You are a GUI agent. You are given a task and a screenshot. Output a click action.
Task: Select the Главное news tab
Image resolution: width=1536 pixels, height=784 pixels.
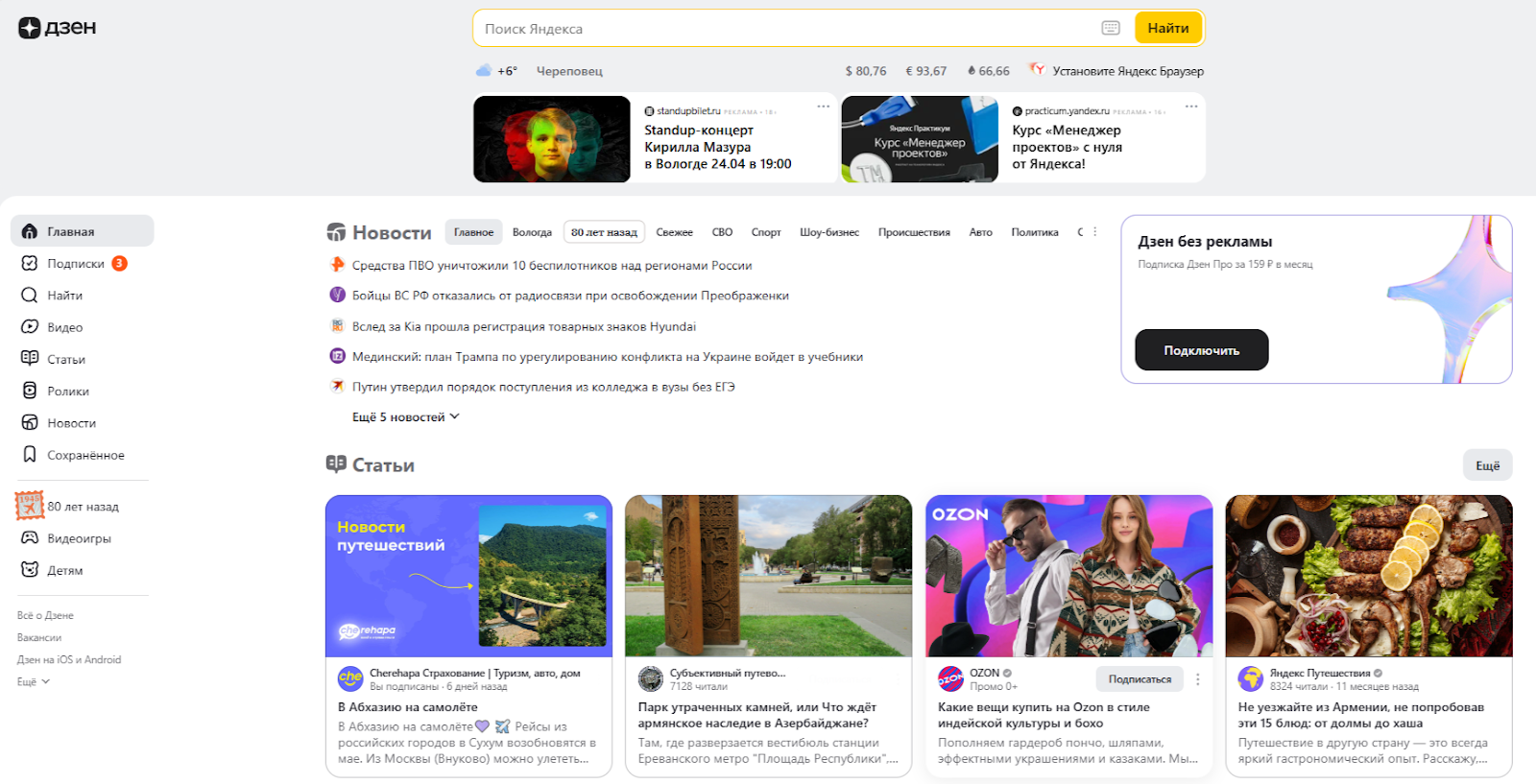473,232
